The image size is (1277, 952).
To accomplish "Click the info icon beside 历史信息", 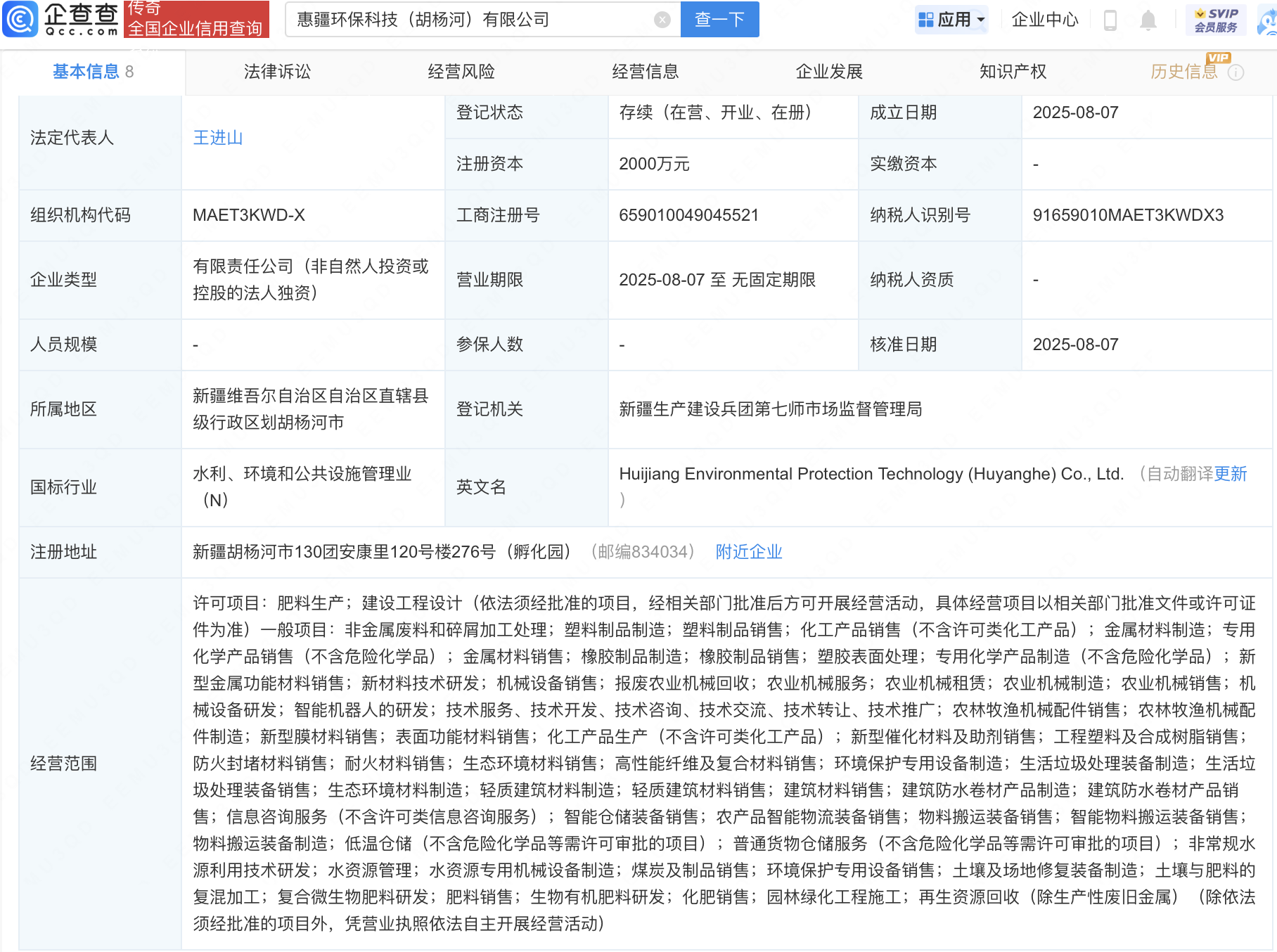I will click(1236, 72).
